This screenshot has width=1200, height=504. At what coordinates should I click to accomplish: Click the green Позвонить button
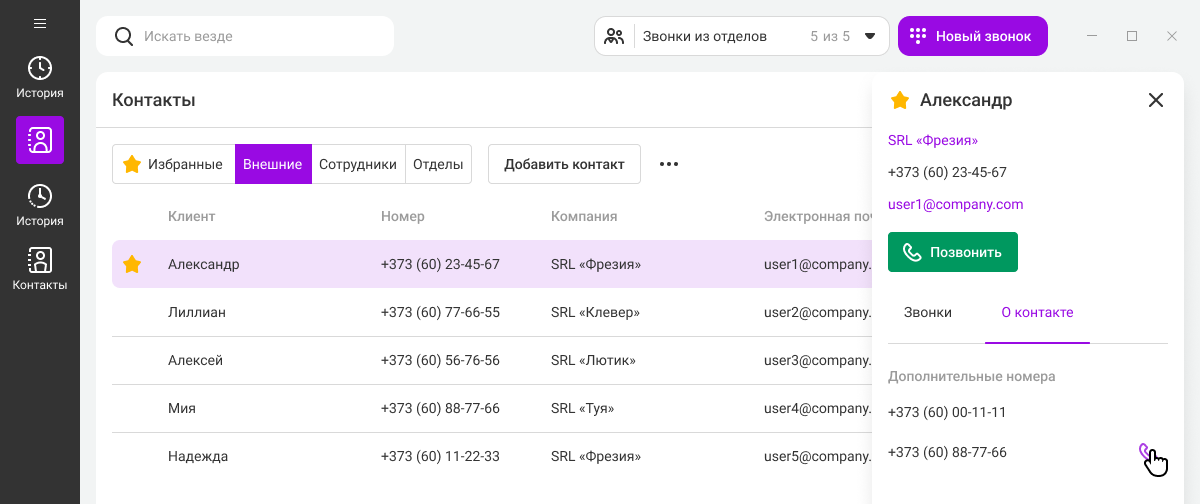click(x=952, y=252)
